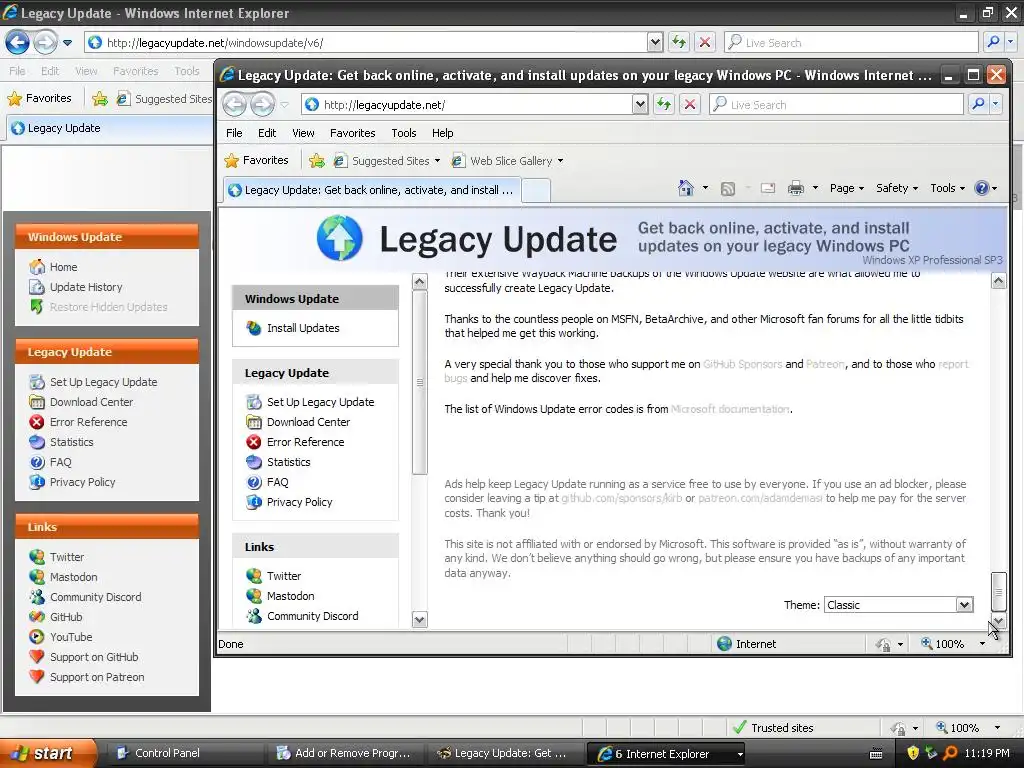Image resolution: width=1024 pixels, height=768 pixels.
Task: Click the up arrow of the main content scrollbar
Action: pos(999,281)
